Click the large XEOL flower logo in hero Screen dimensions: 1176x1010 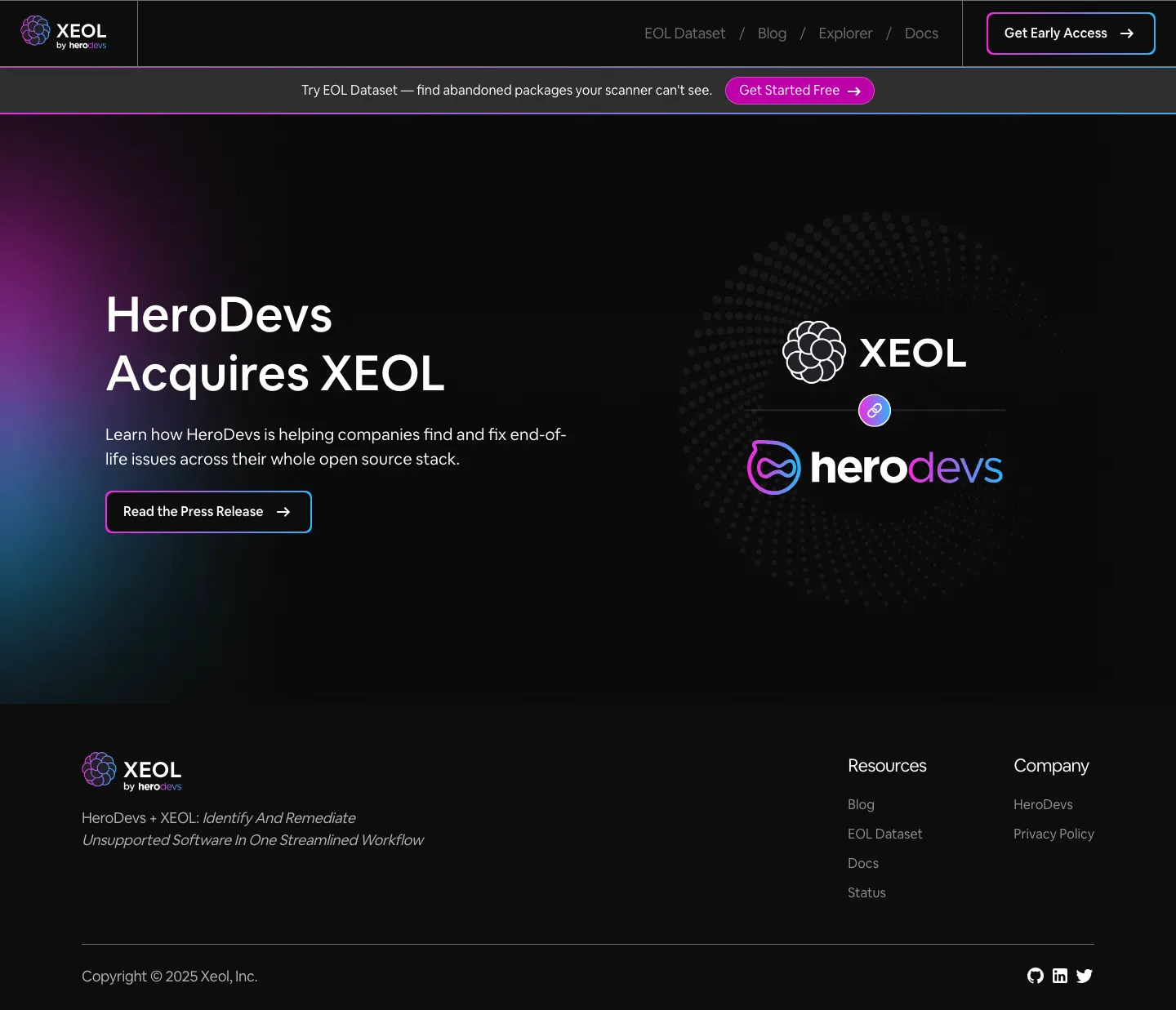(x=875, y=352)
